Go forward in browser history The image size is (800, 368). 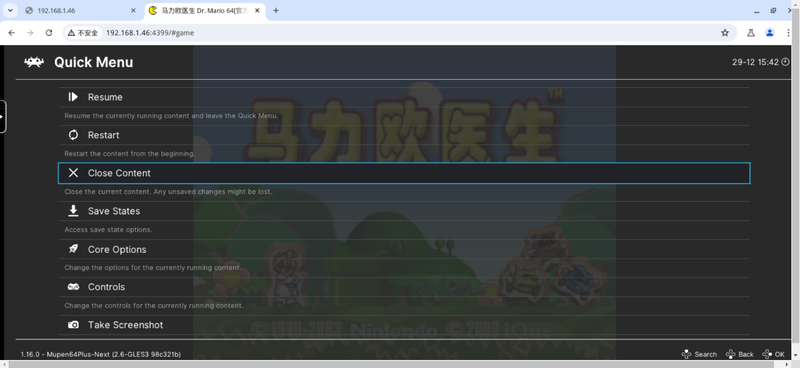(30, 33)
